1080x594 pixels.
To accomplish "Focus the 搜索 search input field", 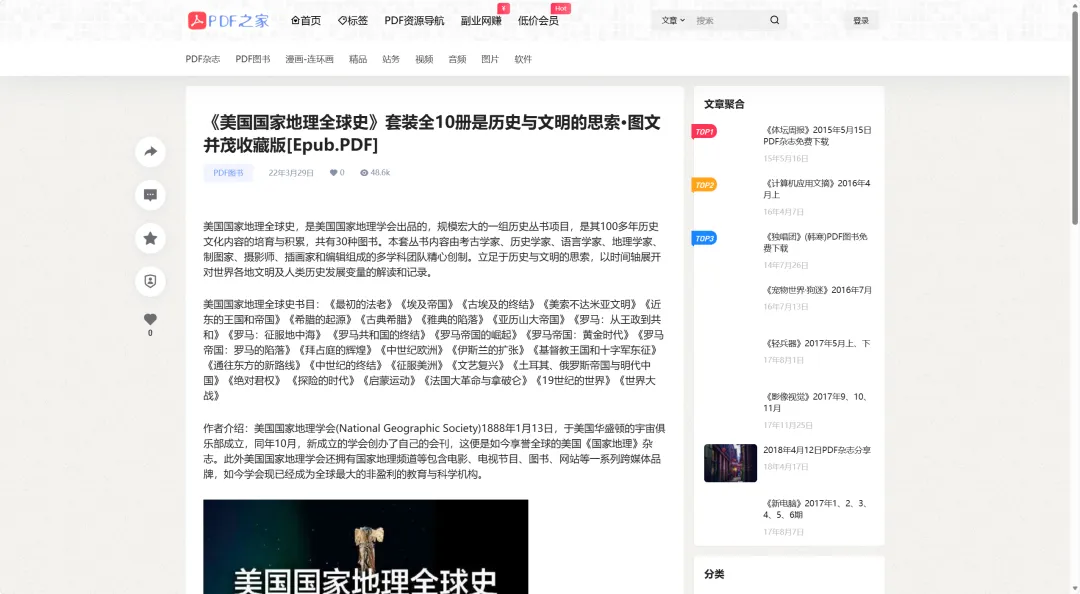I will (729, 21).
